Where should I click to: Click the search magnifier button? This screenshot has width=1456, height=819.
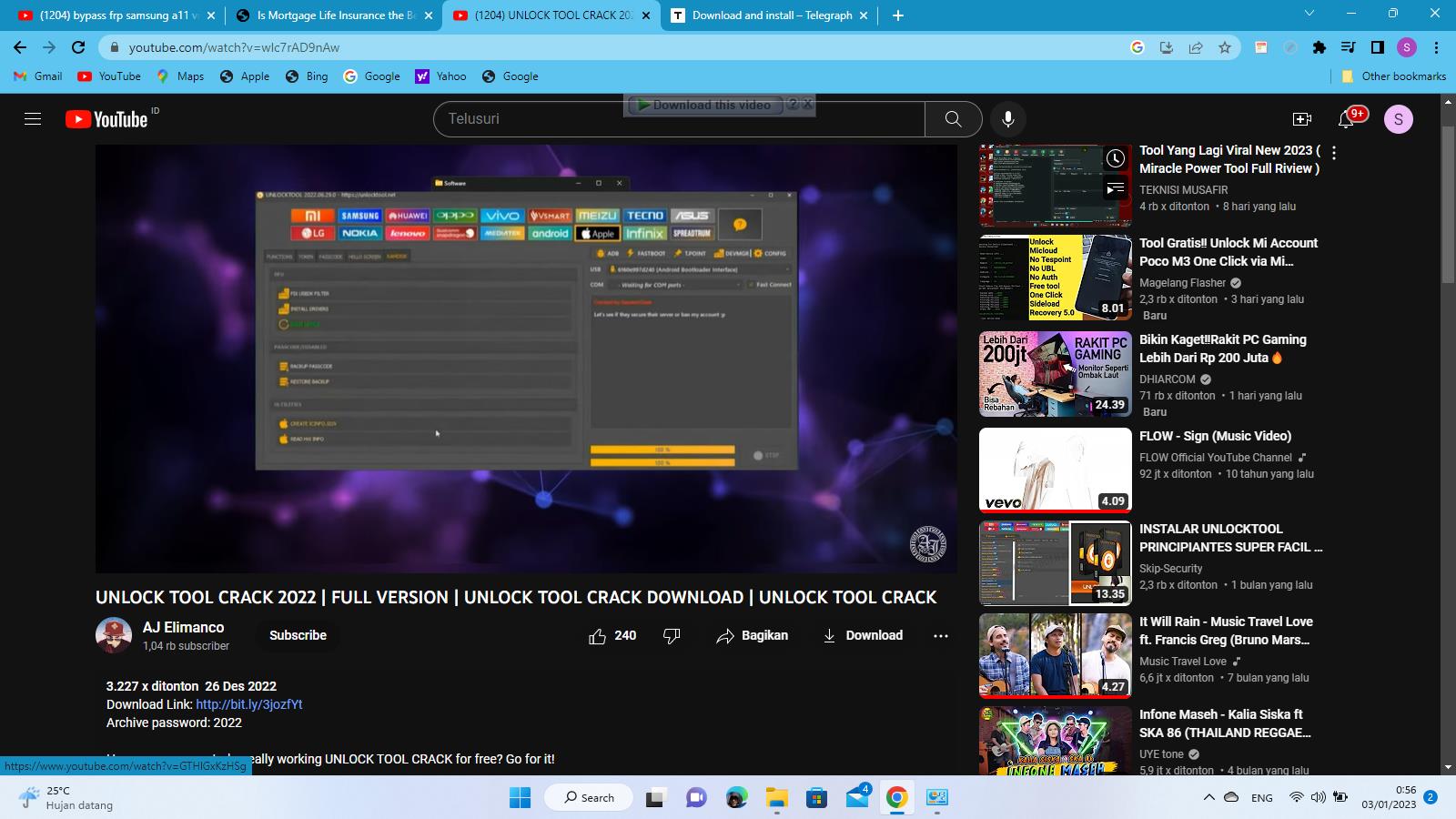[x=953, y=119]
